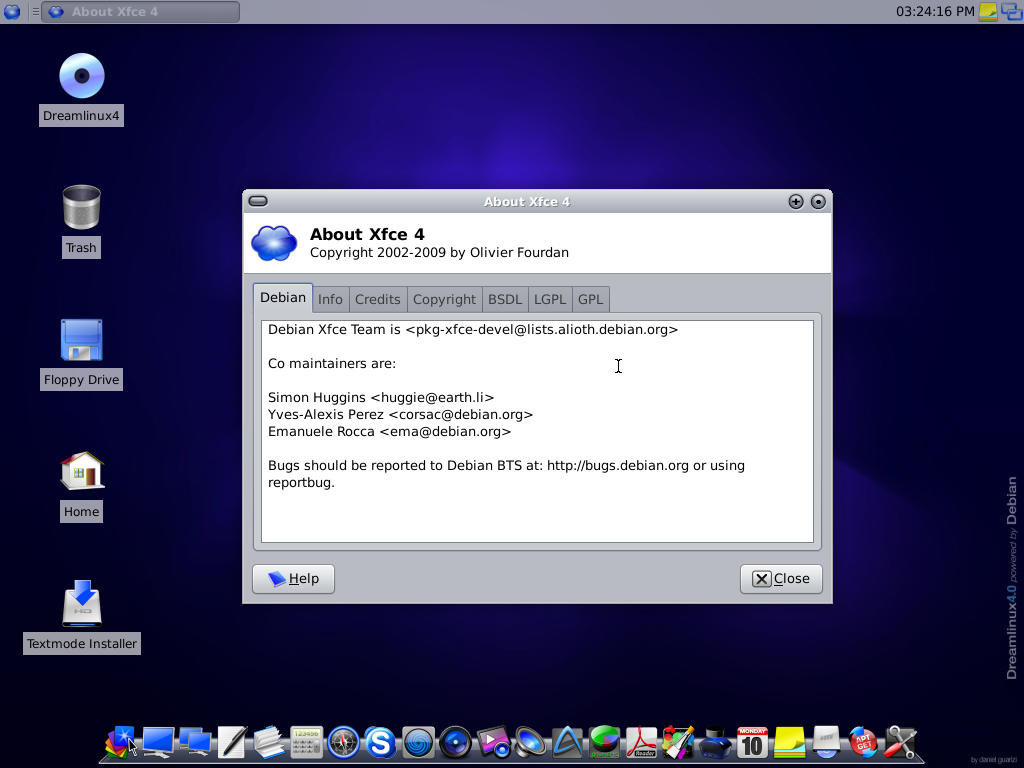
Task: Launch the APT GET package manager icon
Action: (x=863, y=743)
